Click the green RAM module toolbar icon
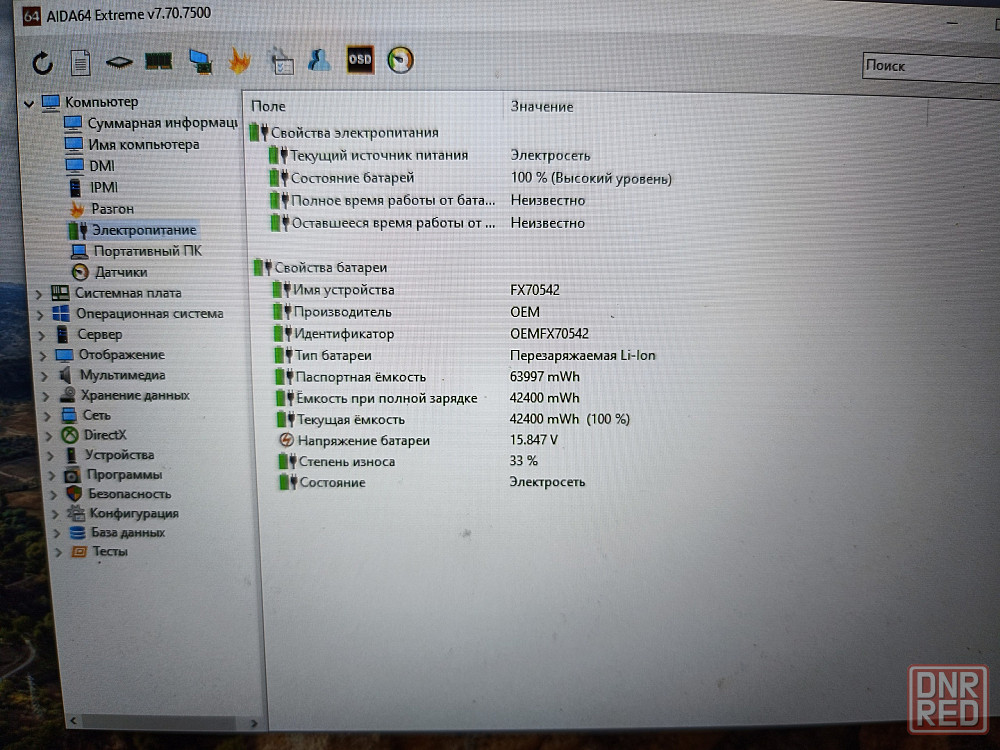This screenshot has height=750, width=1000. pyautogui.click(x=159, y=61)
